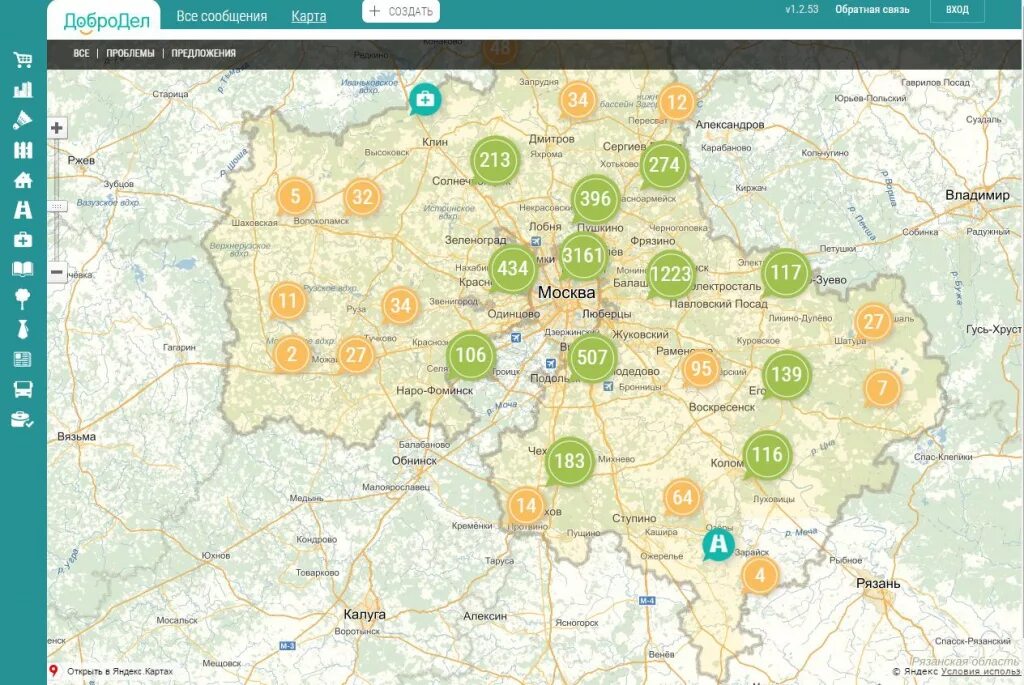Viewport: 1024px width, 685px height.
Task: Open the newspaper category icon in sidebar
Action: pos(23,359)
